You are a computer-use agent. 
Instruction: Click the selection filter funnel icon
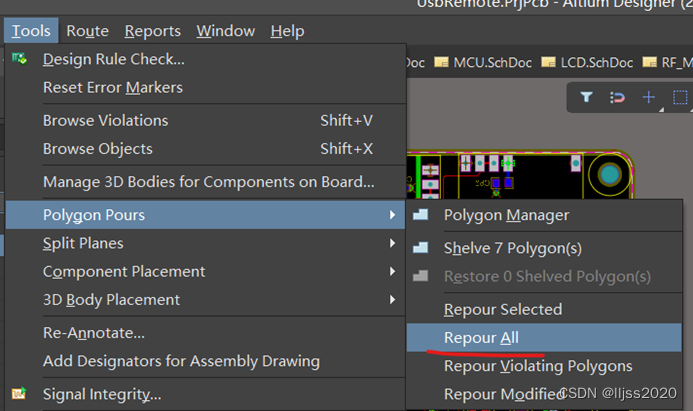(x=586, y=97)
